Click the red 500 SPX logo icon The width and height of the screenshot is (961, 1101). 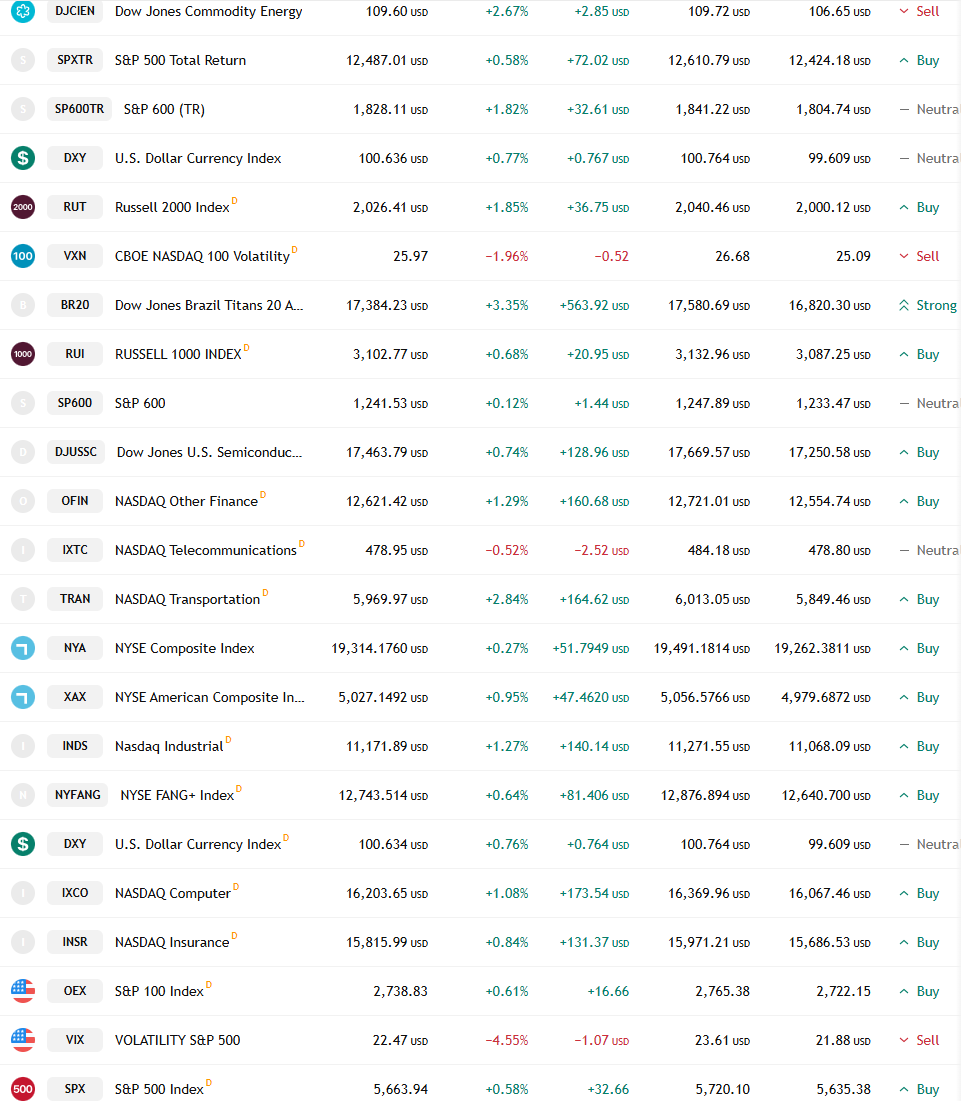tap(23, 1089)
